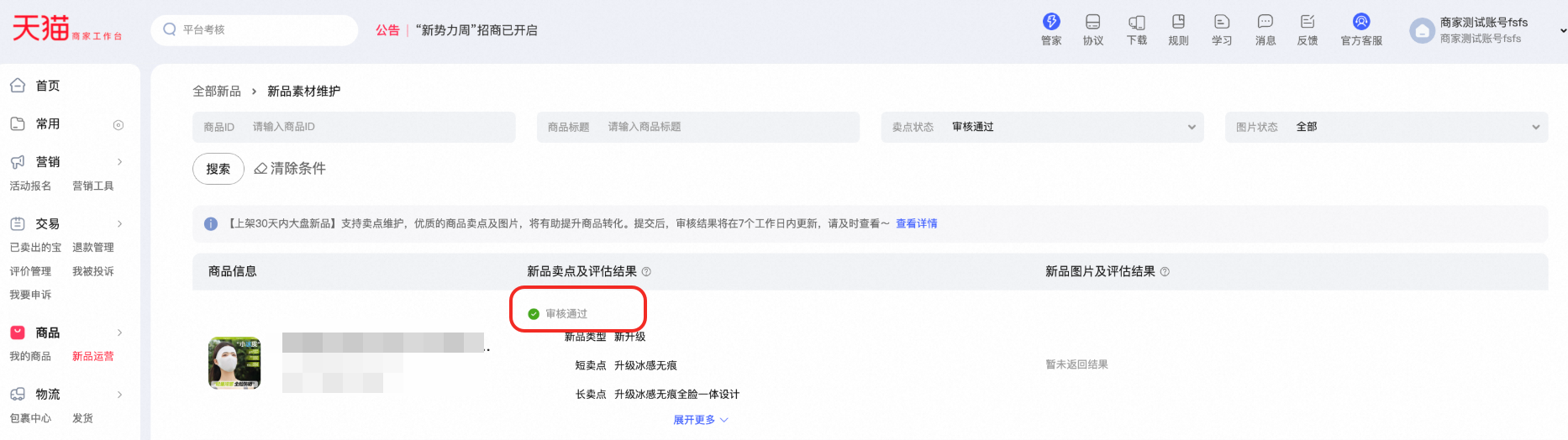
Task: Click the 搜索 button
Action: 218,169
